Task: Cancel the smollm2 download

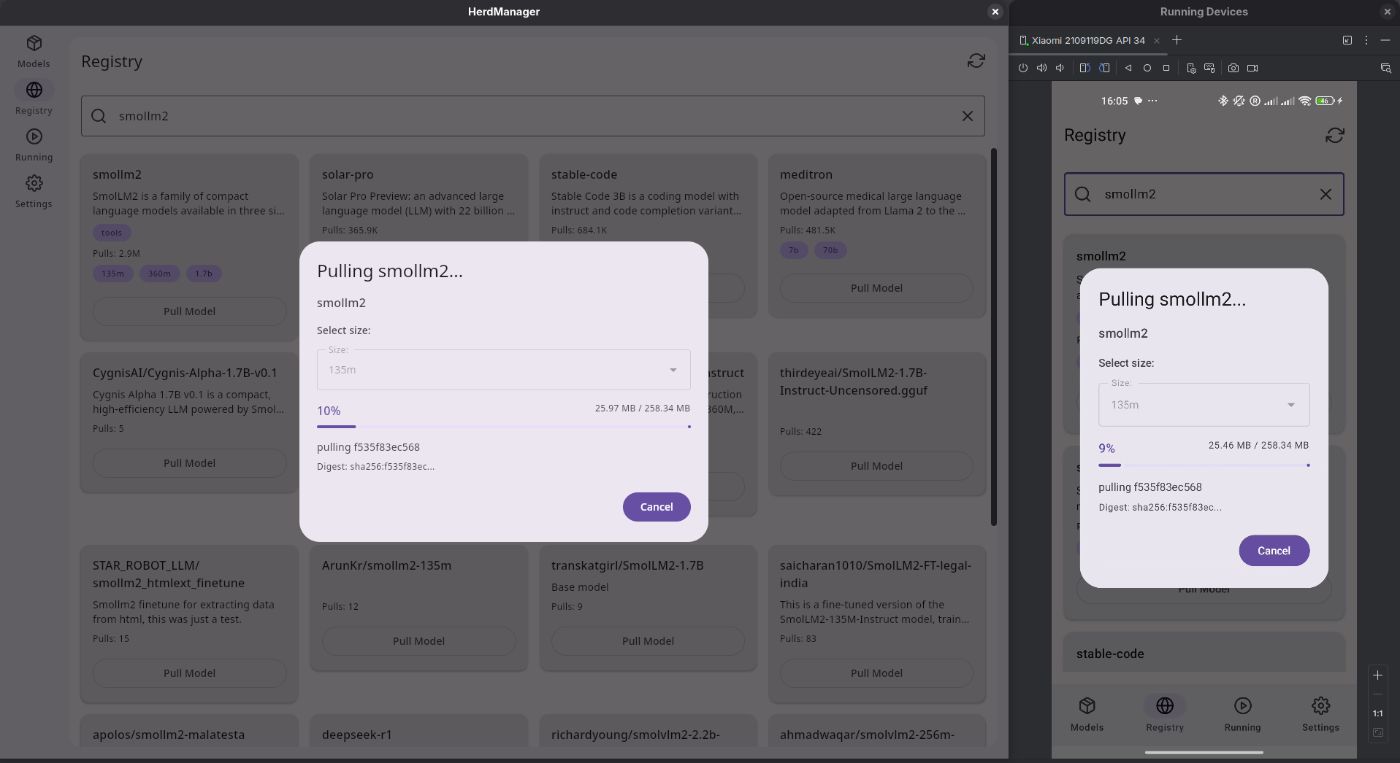Action: point(656,506)
